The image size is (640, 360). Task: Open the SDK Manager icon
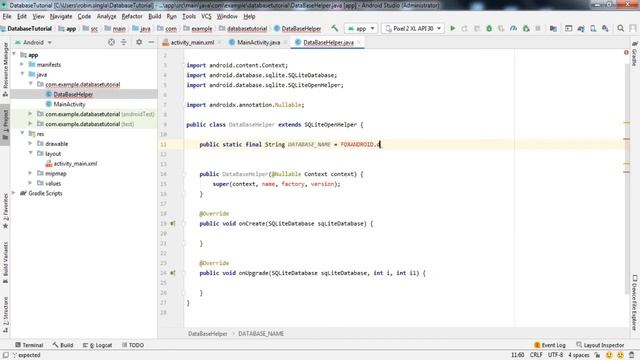click(x=605, y=29)
